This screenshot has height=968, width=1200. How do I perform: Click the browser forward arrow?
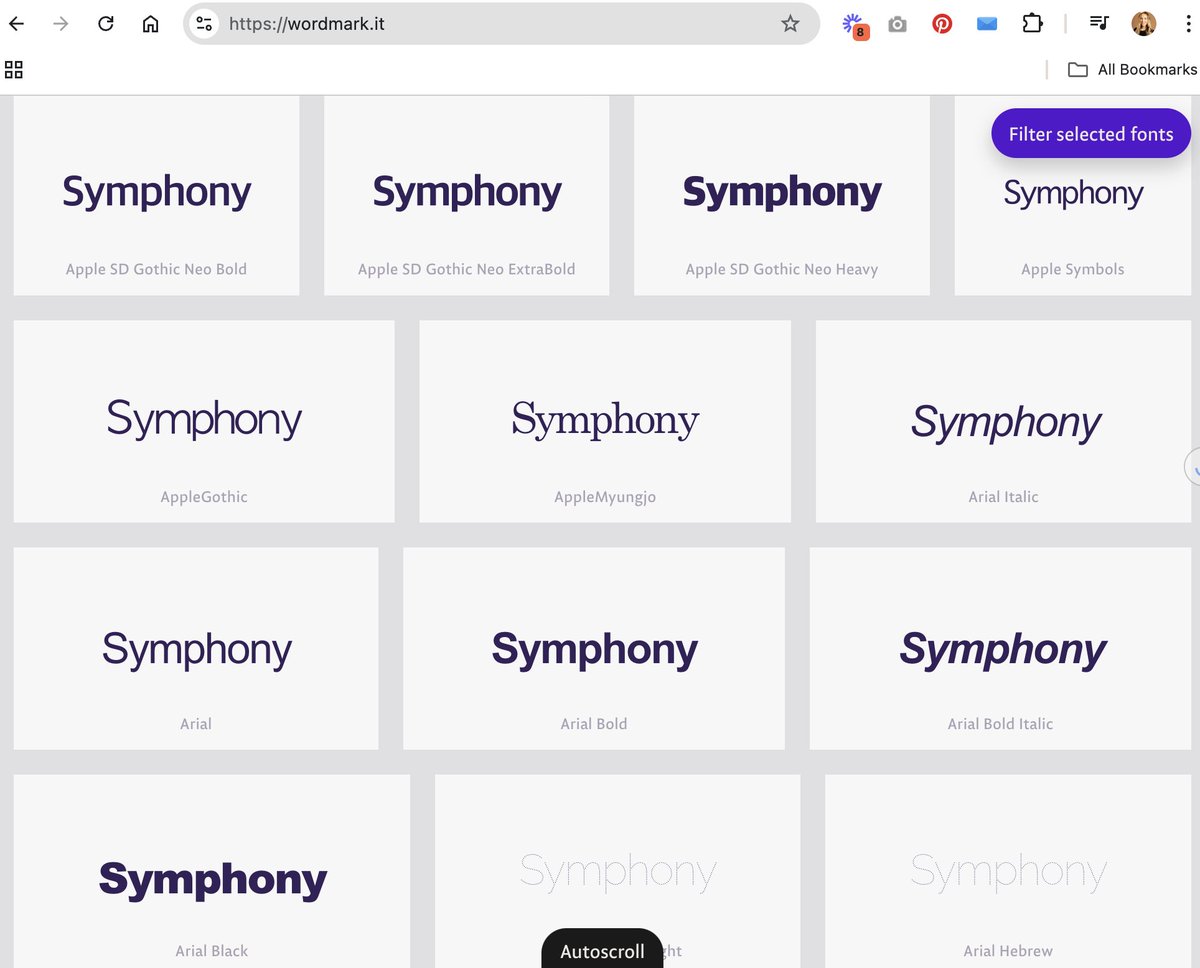[61, 24]
